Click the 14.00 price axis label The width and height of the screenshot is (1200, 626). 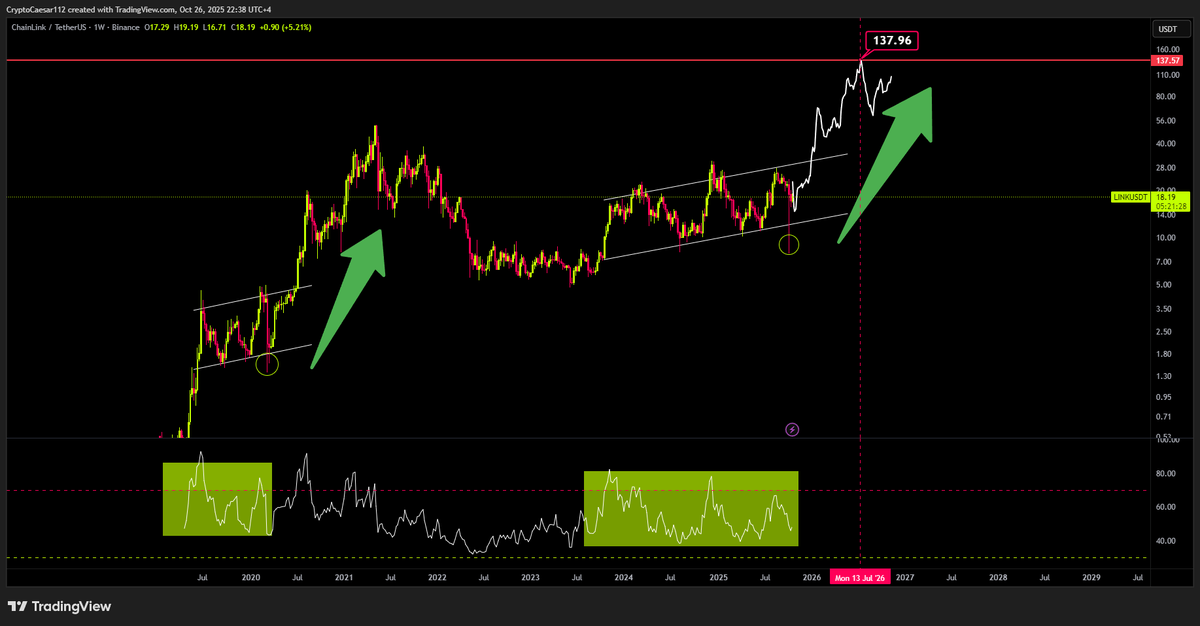coord(1167,215)
